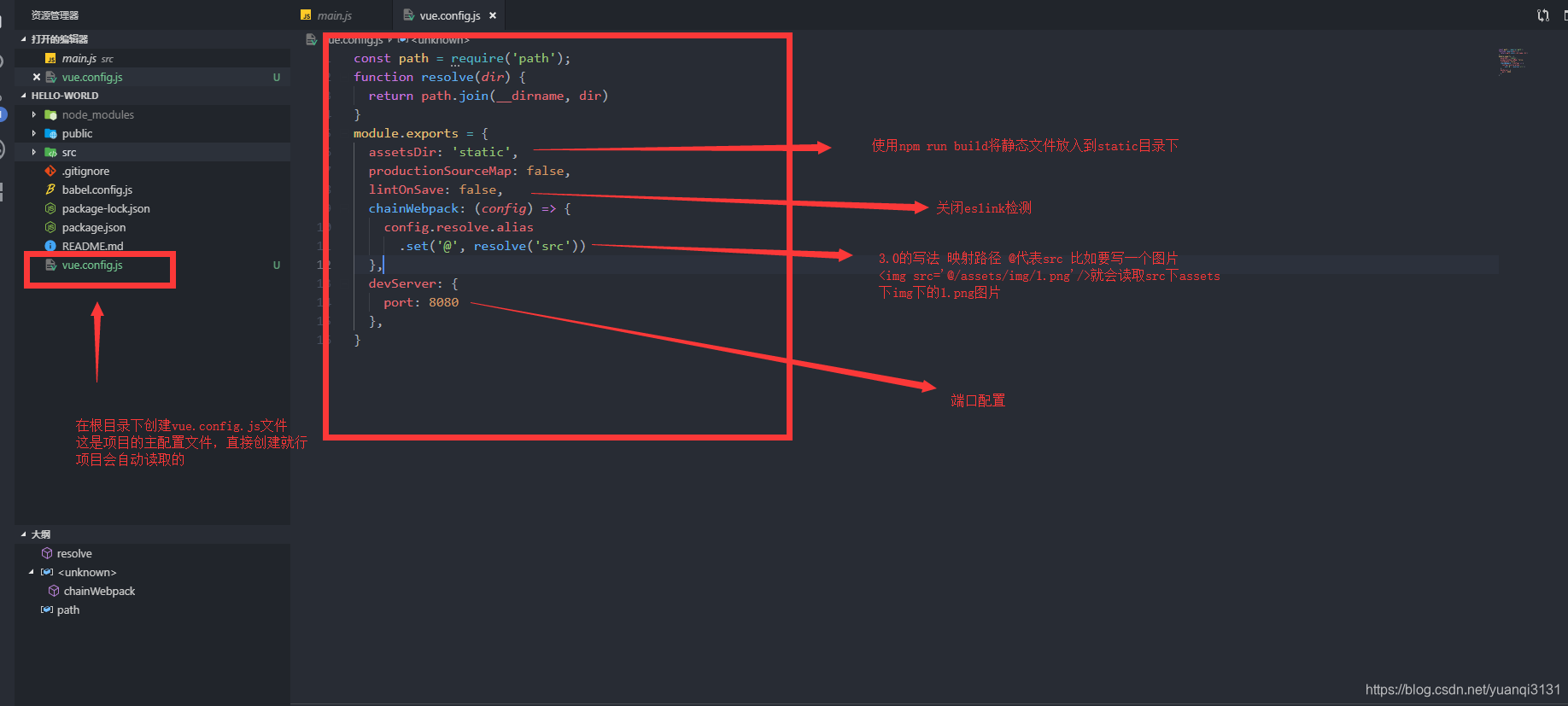Open vue.config.js in the HELLO-WORLD tree
Image resolution: width=1568 pixels, height=706 pixels.
92,265
